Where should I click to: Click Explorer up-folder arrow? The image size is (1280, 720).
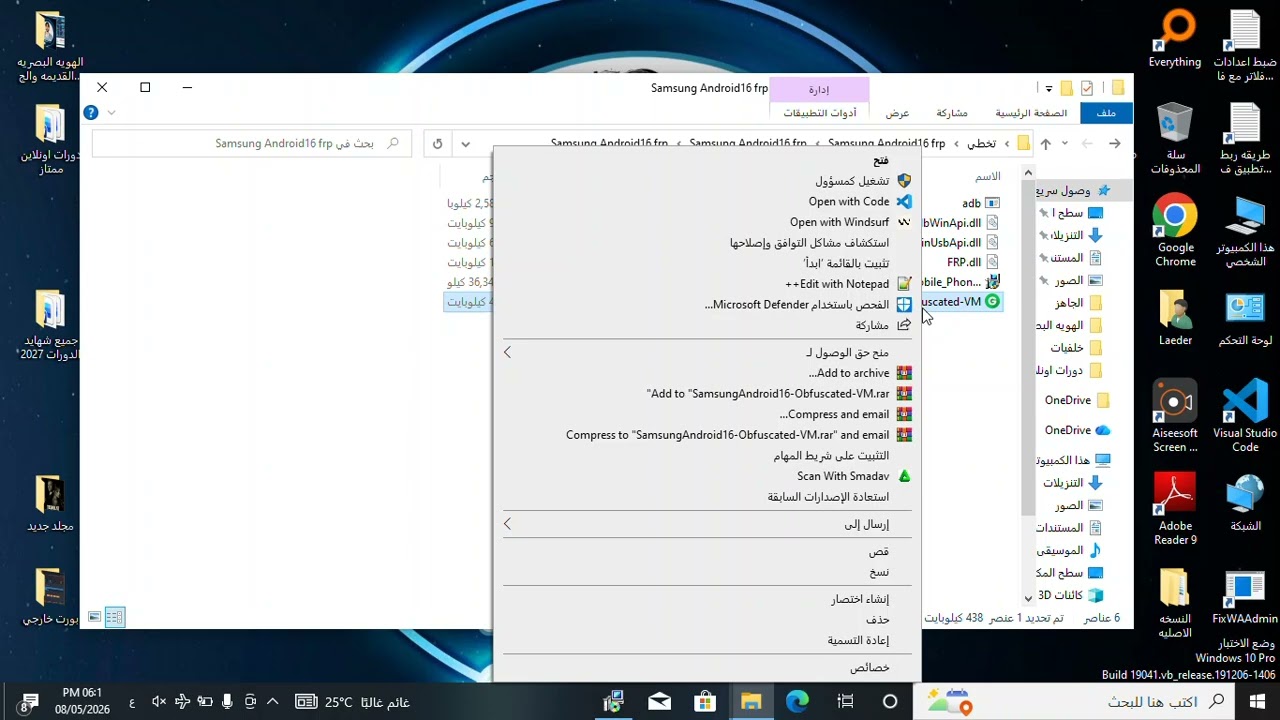tap(1046, 144)
